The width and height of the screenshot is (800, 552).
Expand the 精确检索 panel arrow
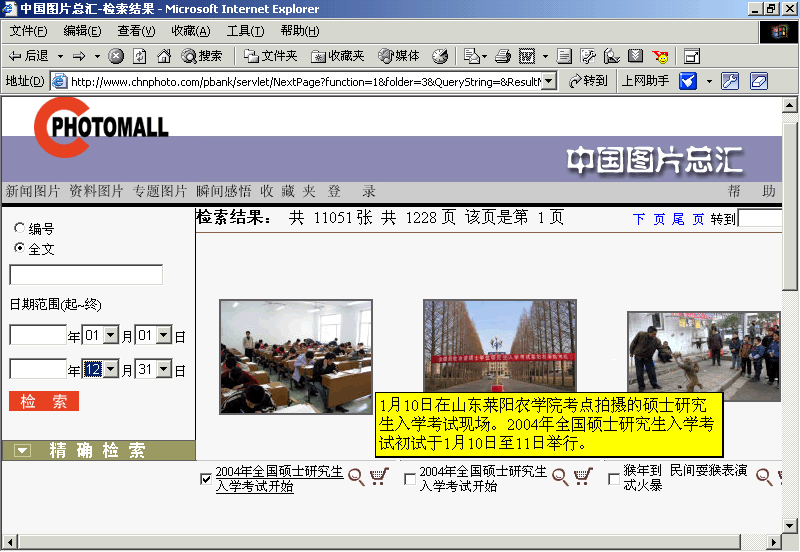[x=22, y=450]
